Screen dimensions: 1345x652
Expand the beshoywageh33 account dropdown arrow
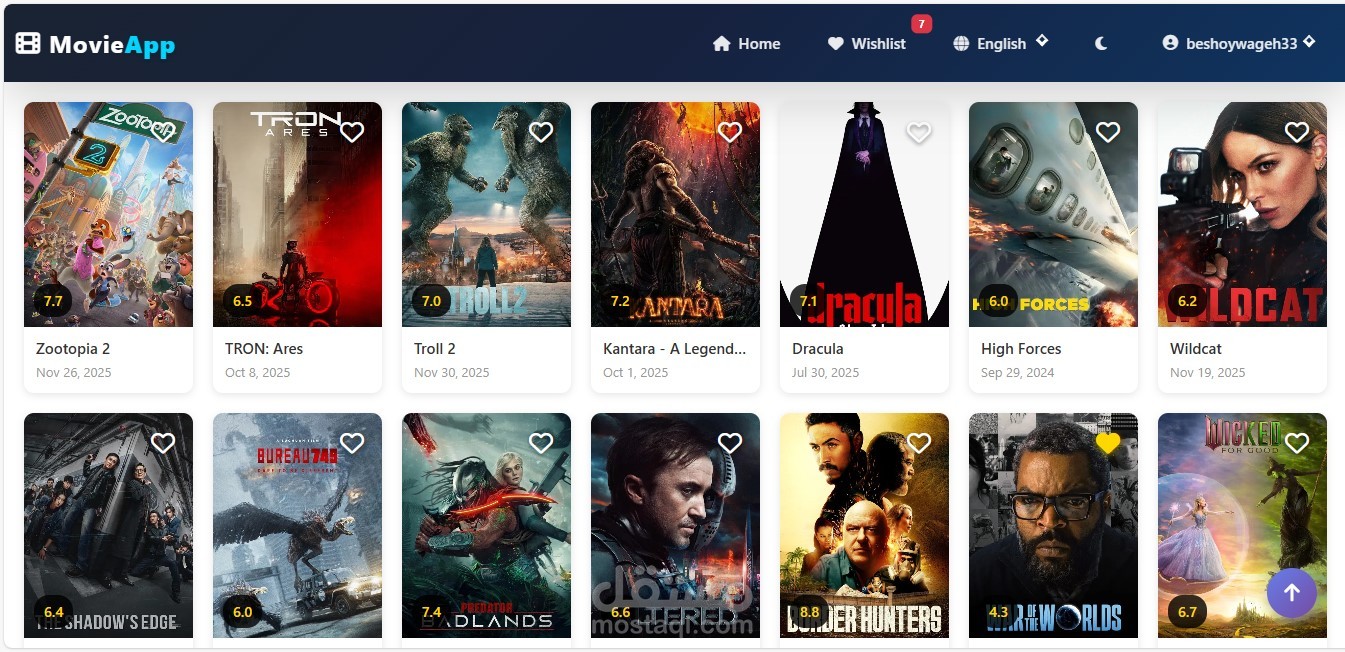[x=1309, y=42]
